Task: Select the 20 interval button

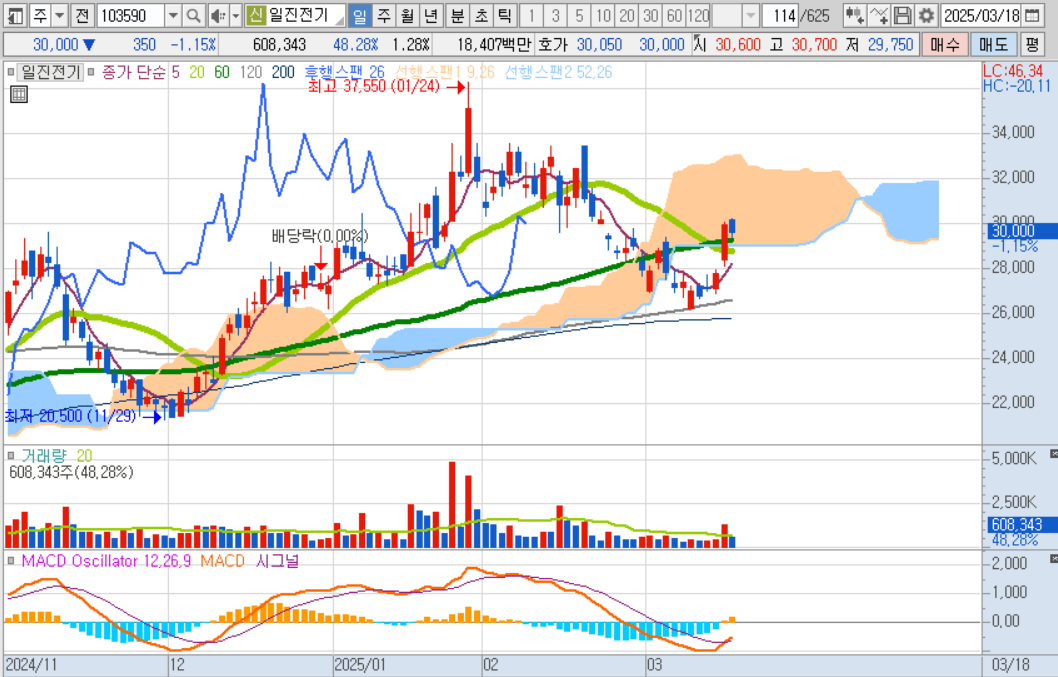Action: pos(627,15)
